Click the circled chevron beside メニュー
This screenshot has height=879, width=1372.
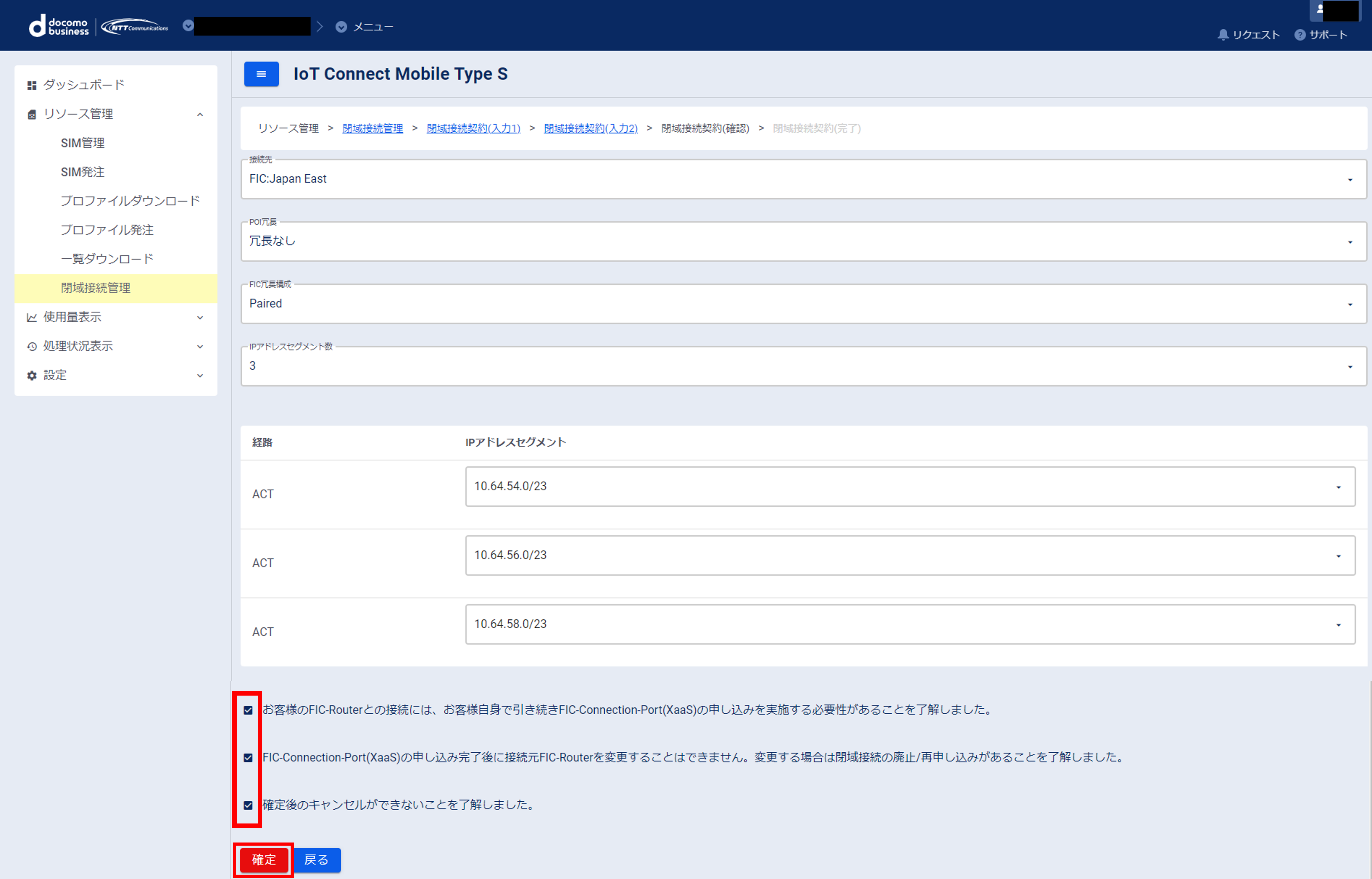tap(341, 27)
